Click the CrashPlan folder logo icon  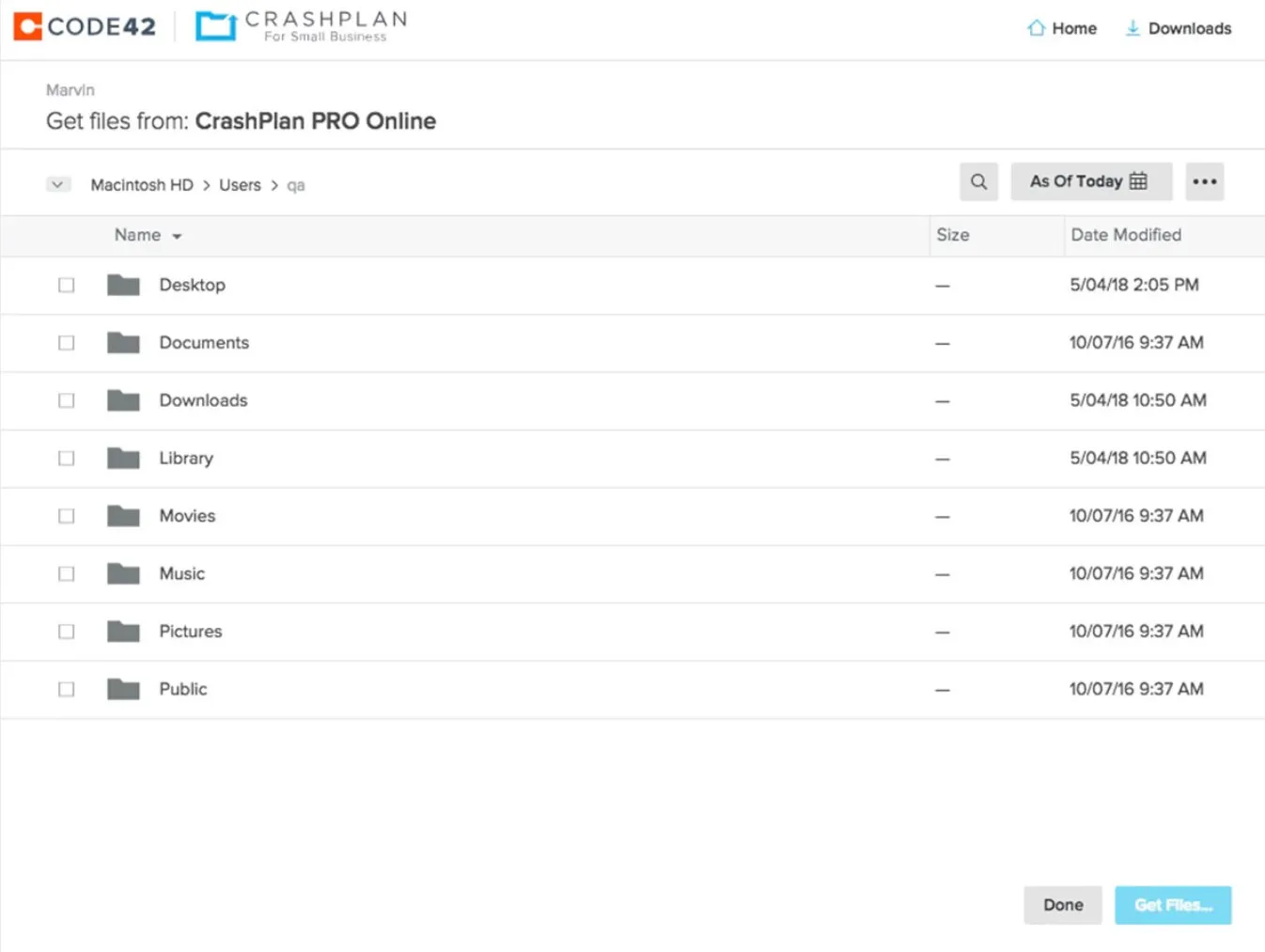pyautogui.click(x=215, y=26)
